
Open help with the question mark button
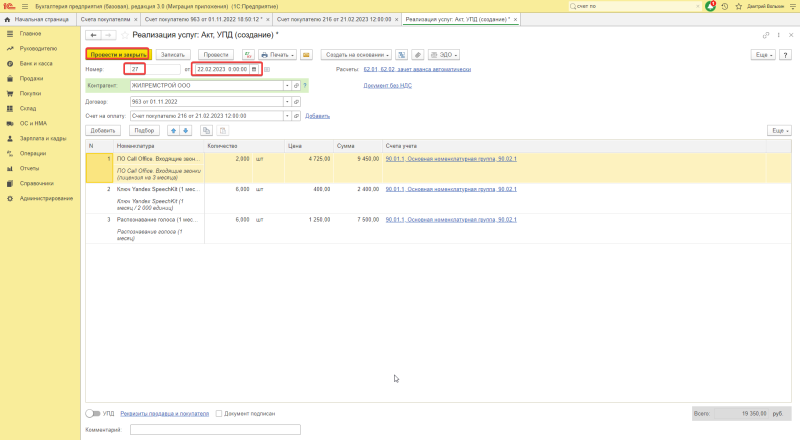785,55
